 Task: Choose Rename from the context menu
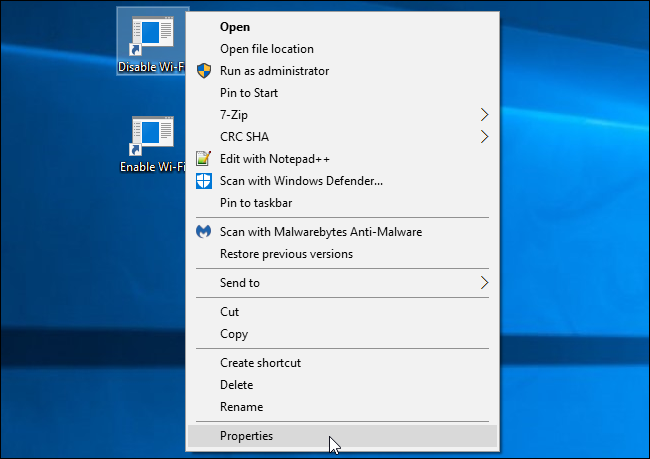pyautogui.click(x=342, y=407)
